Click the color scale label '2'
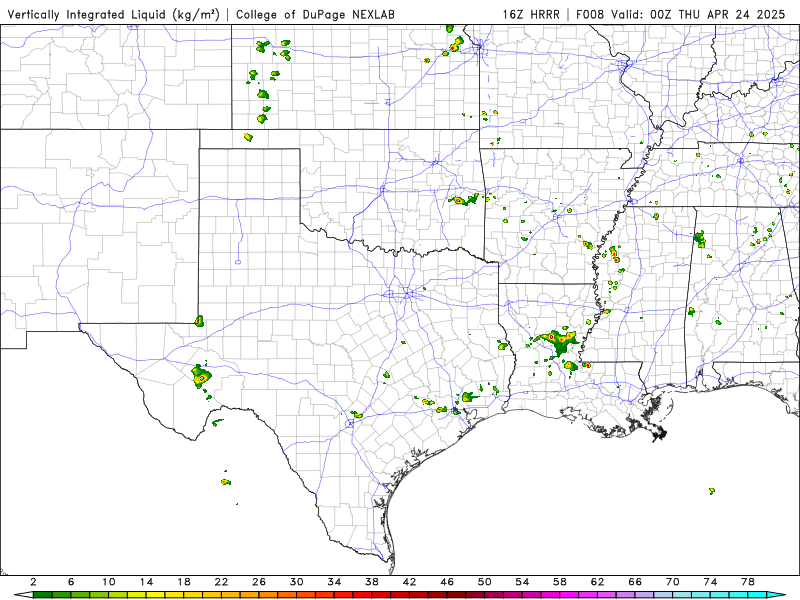The image size is (800, 600). click(x=33, y=582)
